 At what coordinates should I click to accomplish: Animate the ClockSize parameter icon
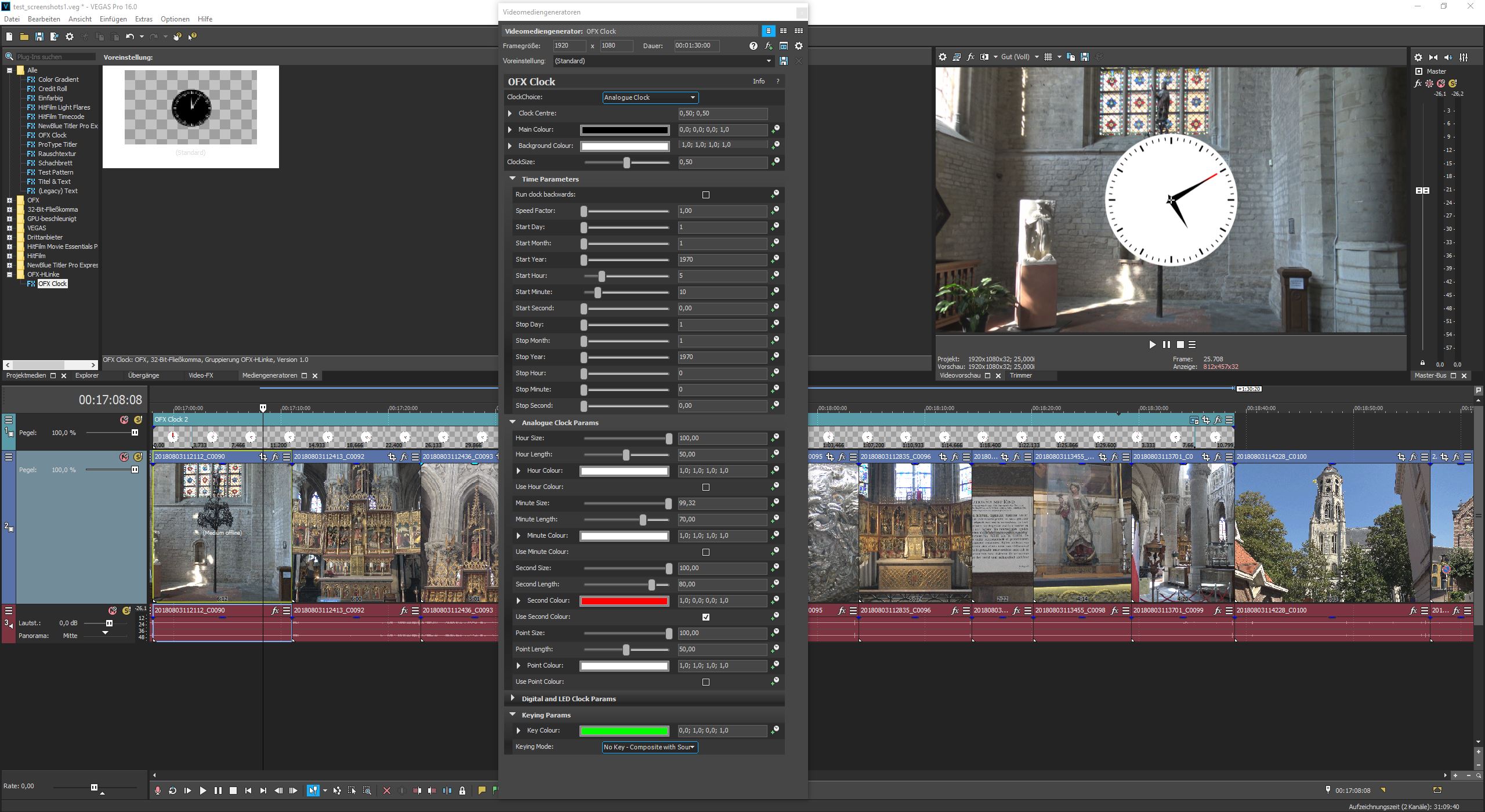(x=776, y=162)
